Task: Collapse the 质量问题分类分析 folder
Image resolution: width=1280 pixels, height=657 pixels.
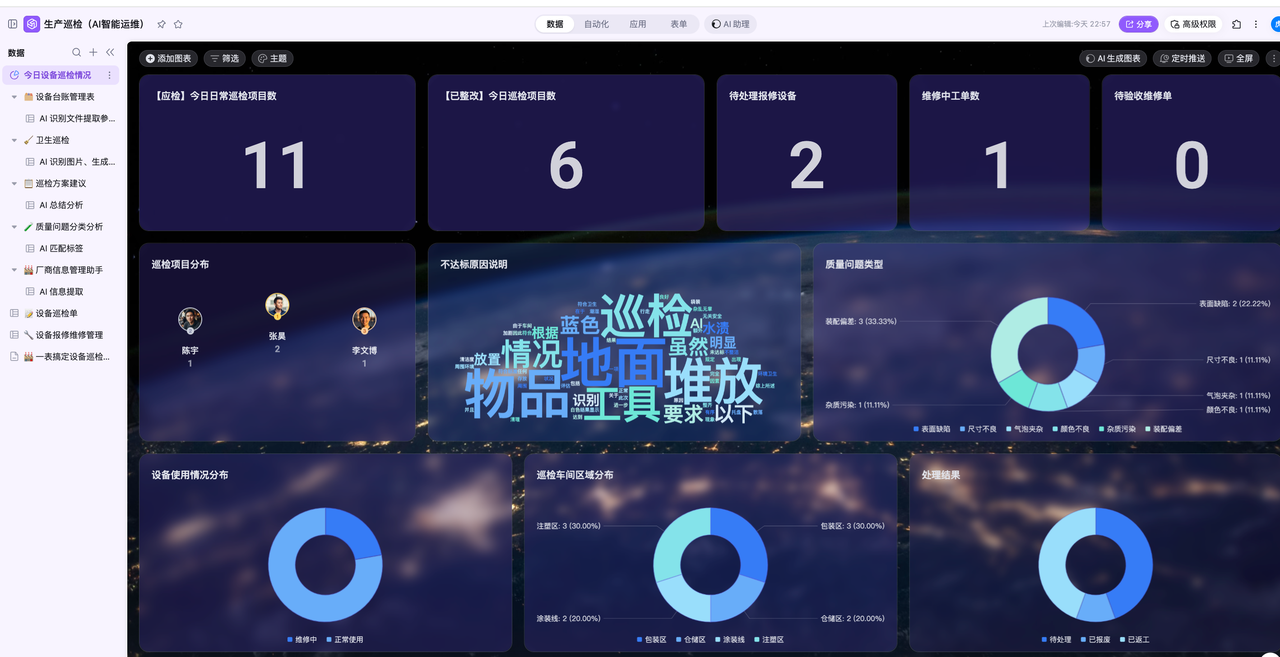Action: 15,227
